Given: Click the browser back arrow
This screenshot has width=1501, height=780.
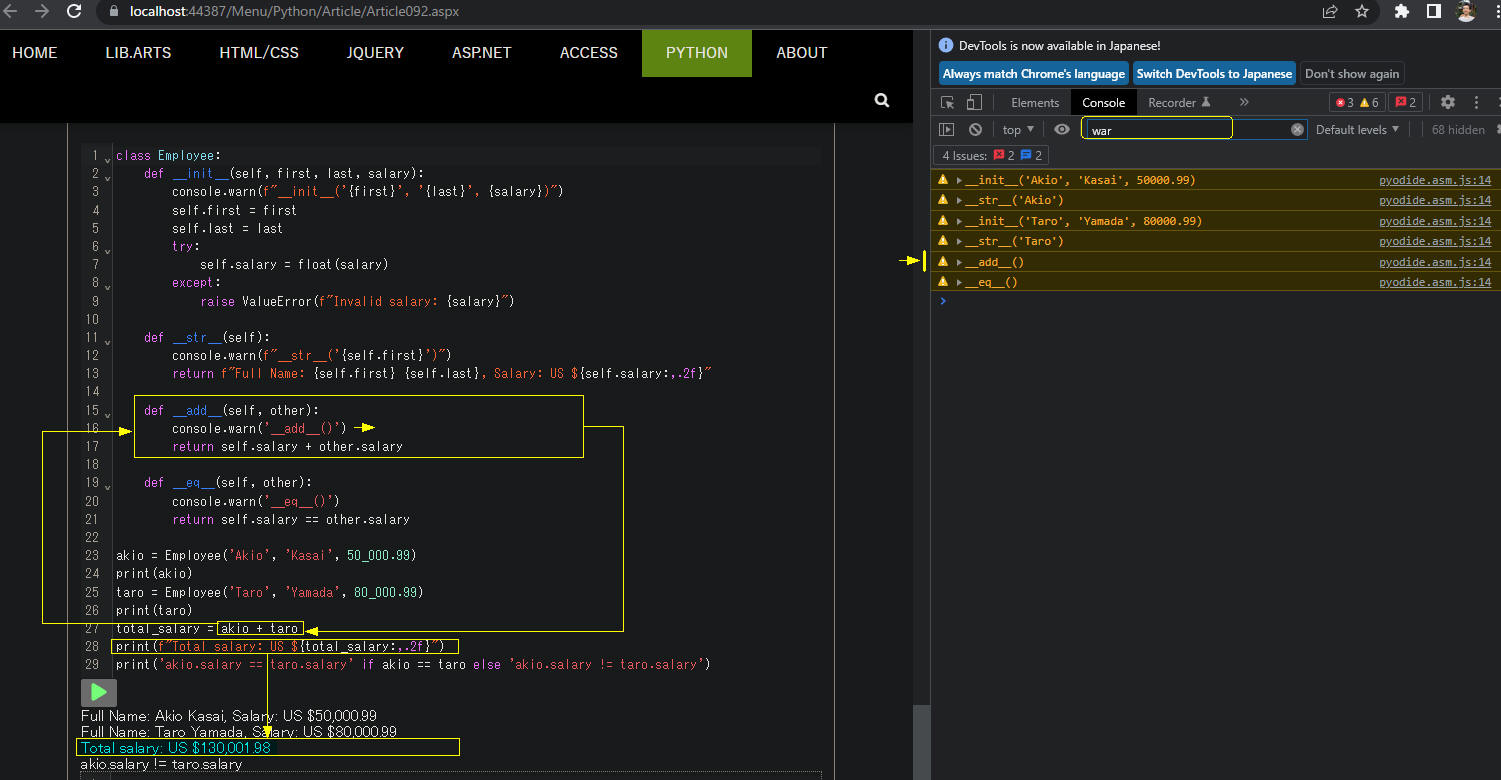Looking at the screenshot, I should pos(12,11).
